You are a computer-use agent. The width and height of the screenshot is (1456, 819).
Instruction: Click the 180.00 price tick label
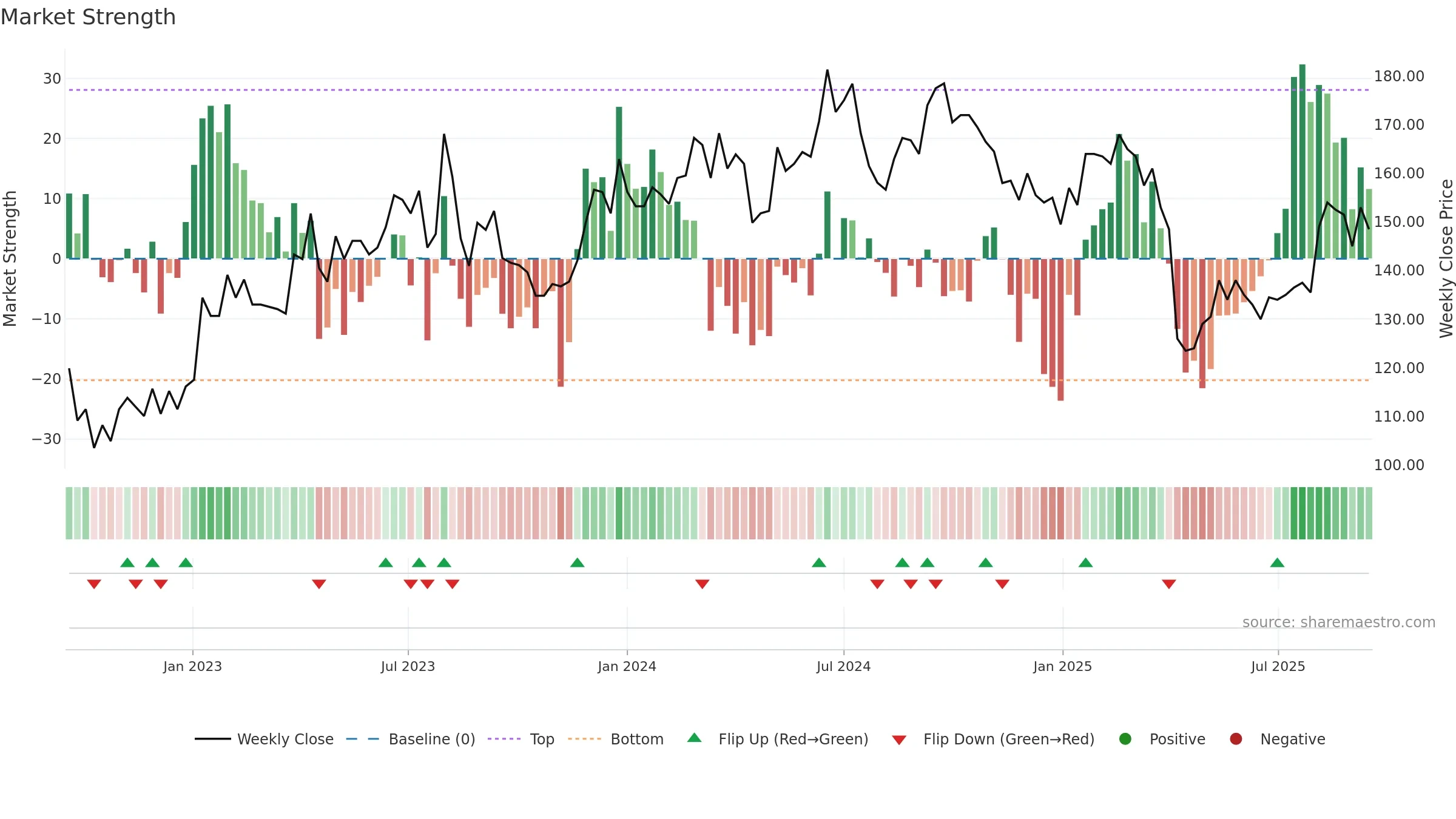tap(1399, 76)
